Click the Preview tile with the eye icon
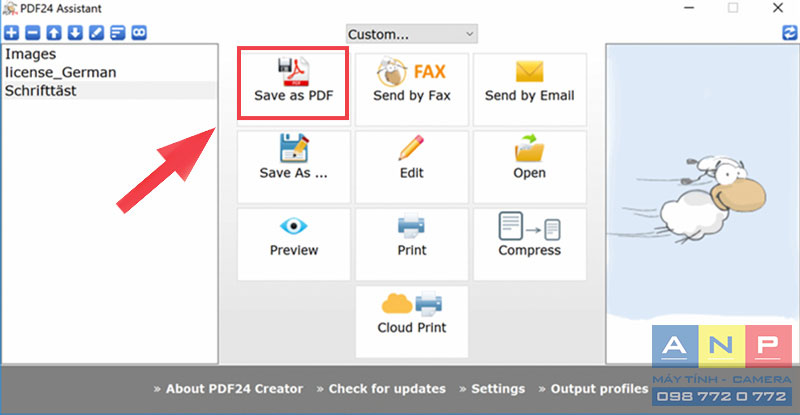The height and width of the screenshot is (415, 800). click(x=293, y=243)
